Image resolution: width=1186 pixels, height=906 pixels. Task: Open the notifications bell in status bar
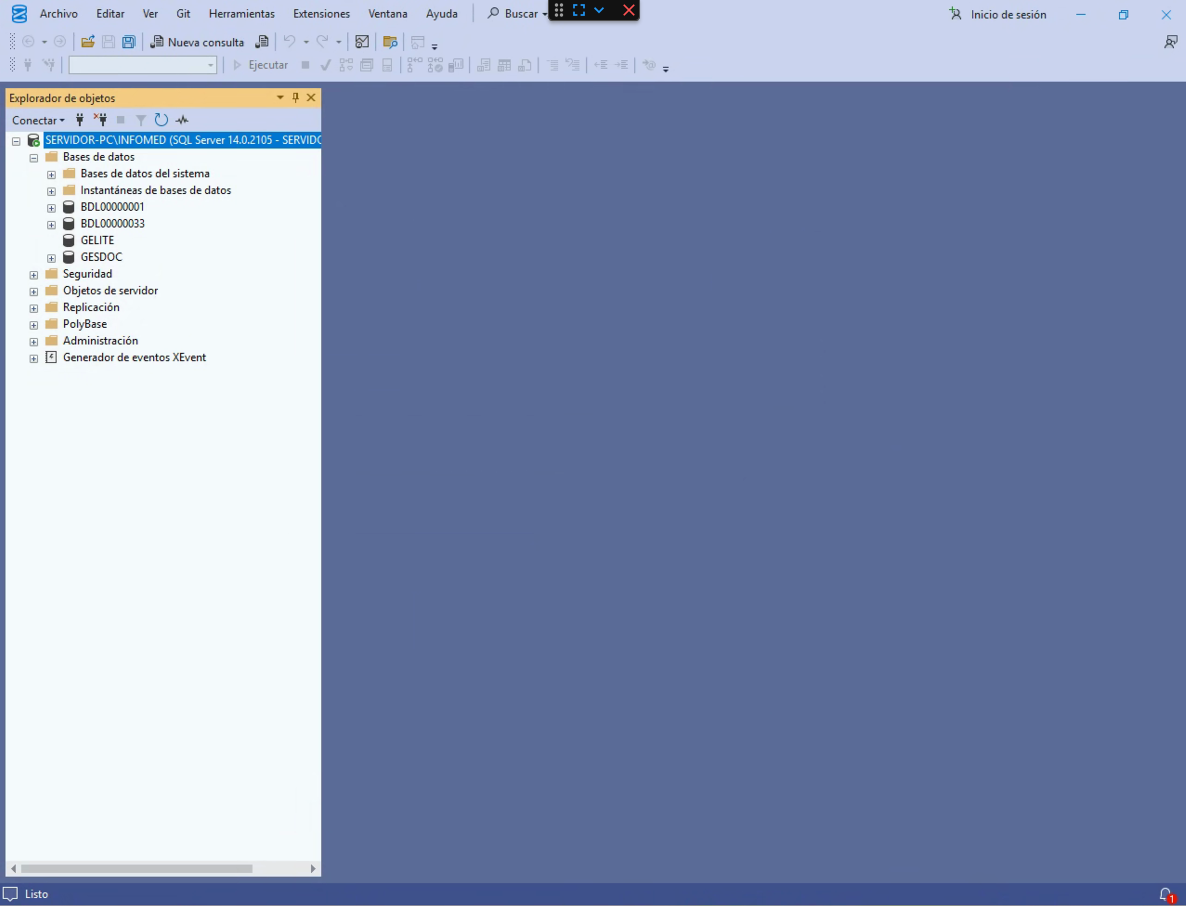tap(1167, 894)
